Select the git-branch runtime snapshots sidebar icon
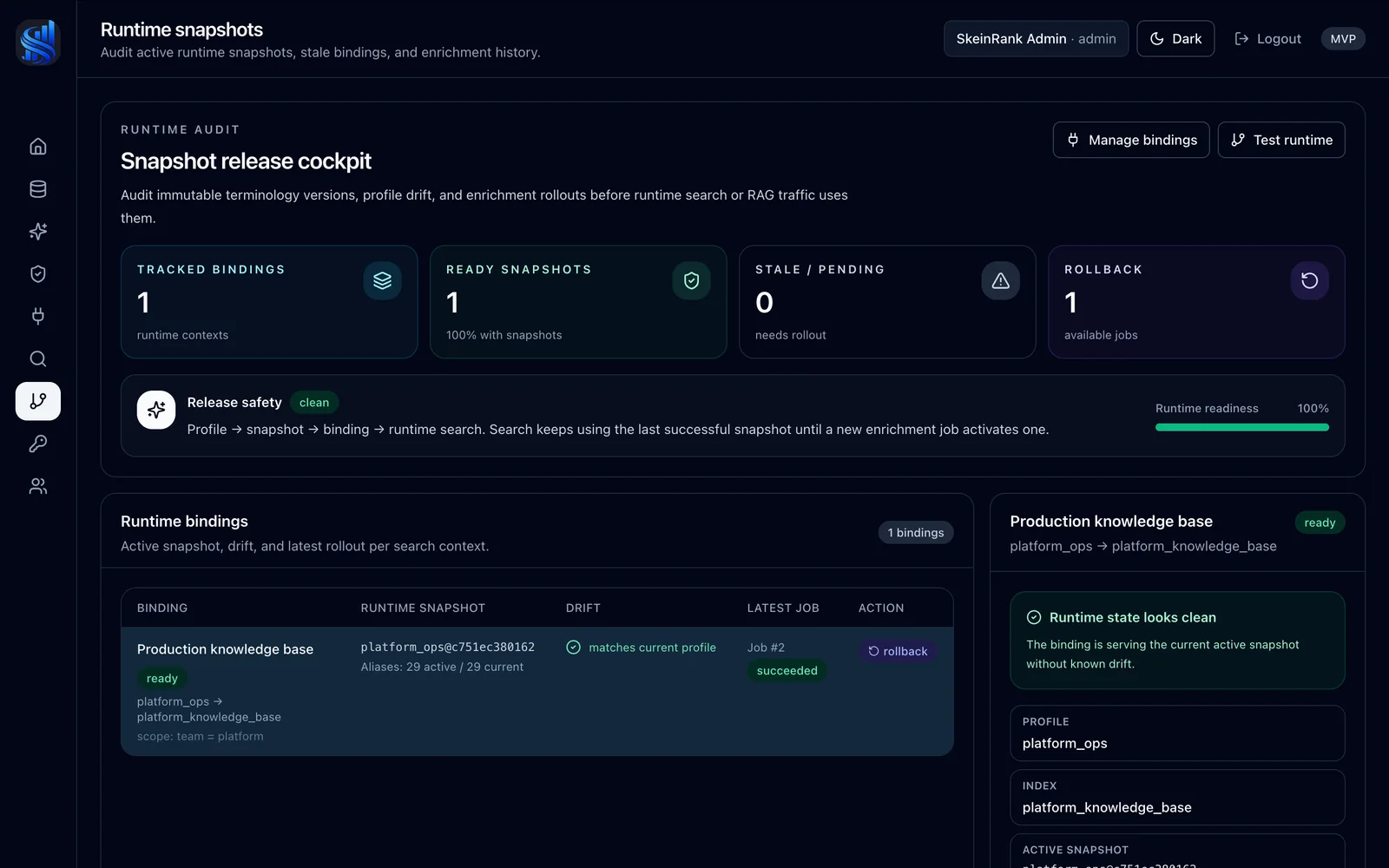The image size is (1389, 868). coord(38,401)
